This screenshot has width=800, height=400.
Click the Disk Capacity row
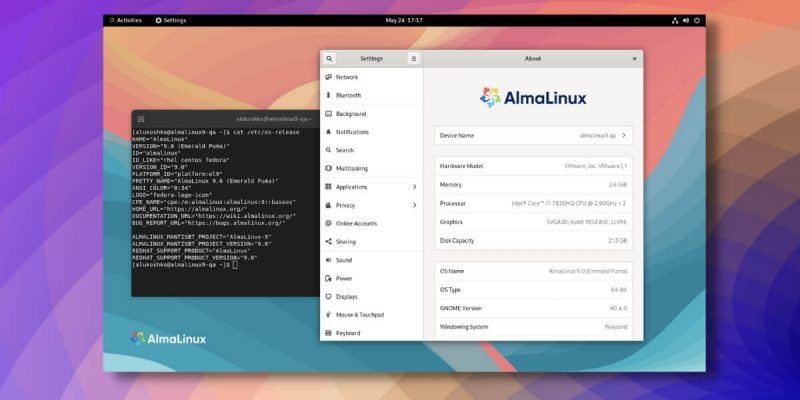point(533,240)
